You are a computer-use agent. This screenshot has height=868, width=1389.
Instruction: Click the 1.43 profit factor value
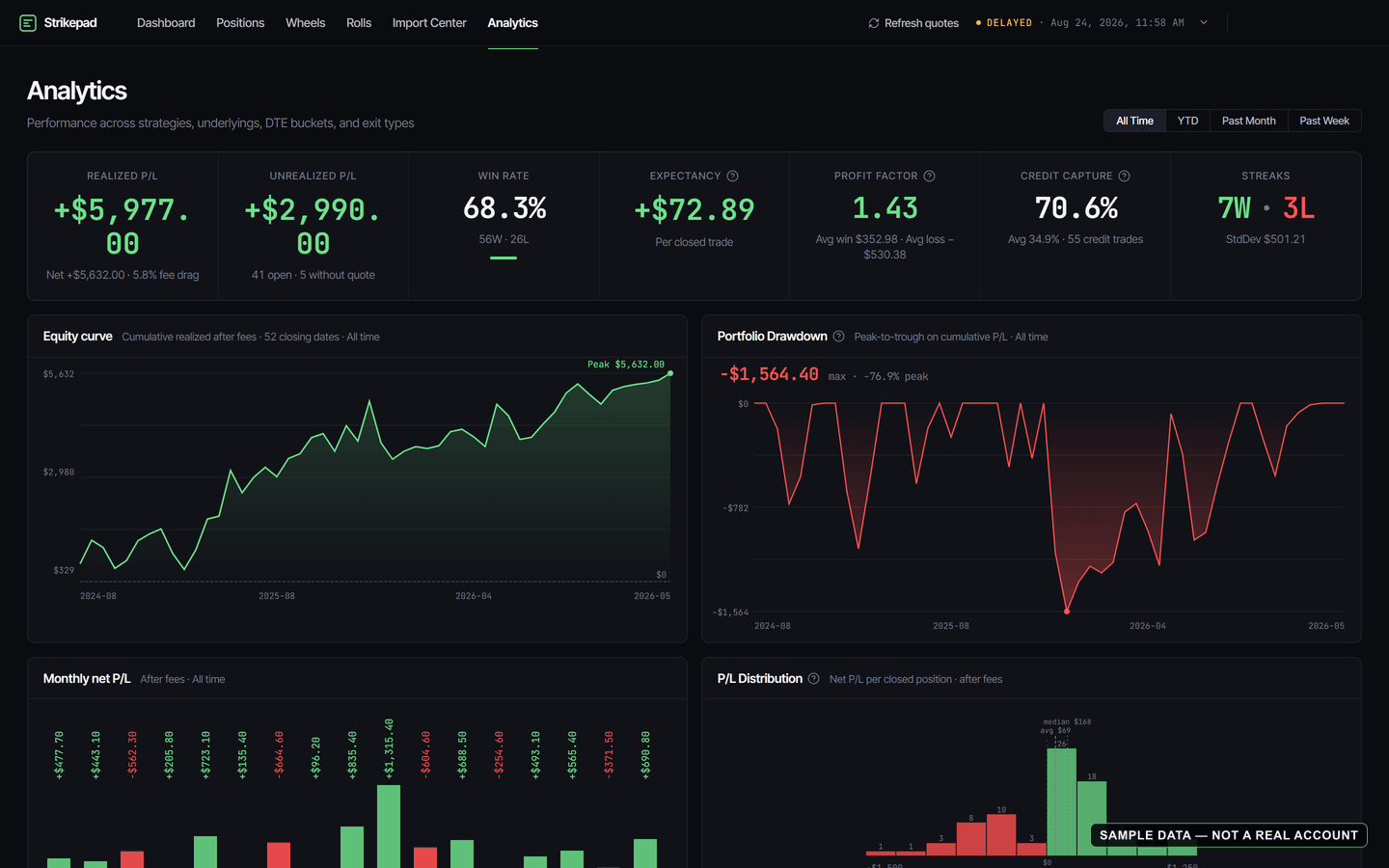click(885, 208)
